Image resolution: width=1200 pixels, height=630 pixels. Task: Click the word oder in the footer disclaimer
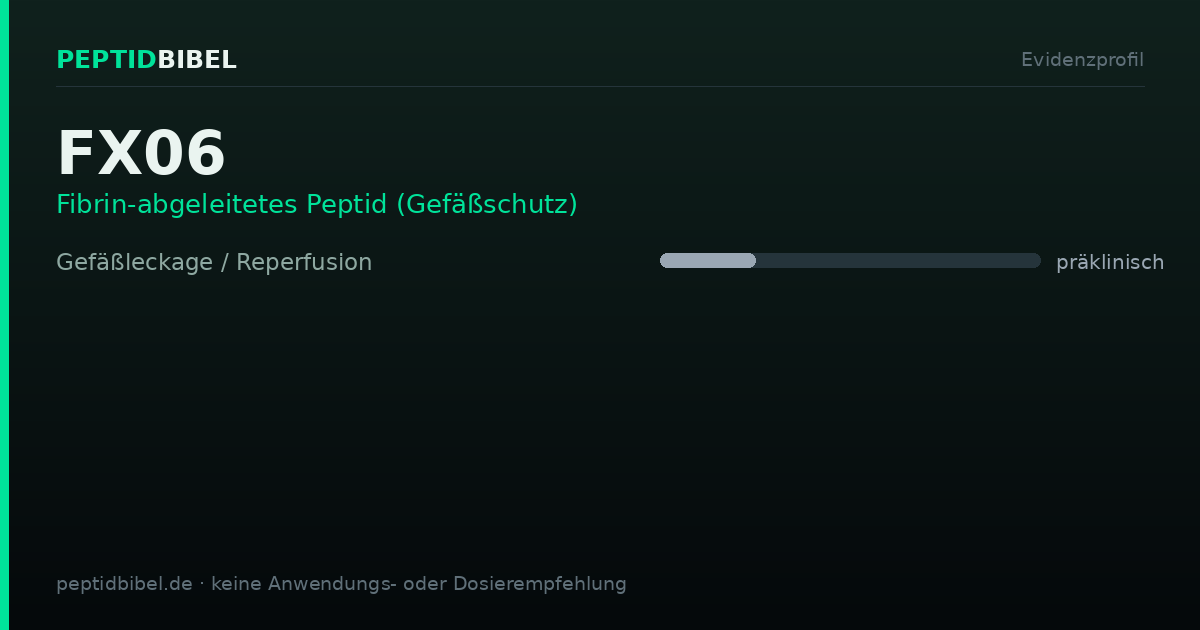pyautogui.click(x=425, y=584)
